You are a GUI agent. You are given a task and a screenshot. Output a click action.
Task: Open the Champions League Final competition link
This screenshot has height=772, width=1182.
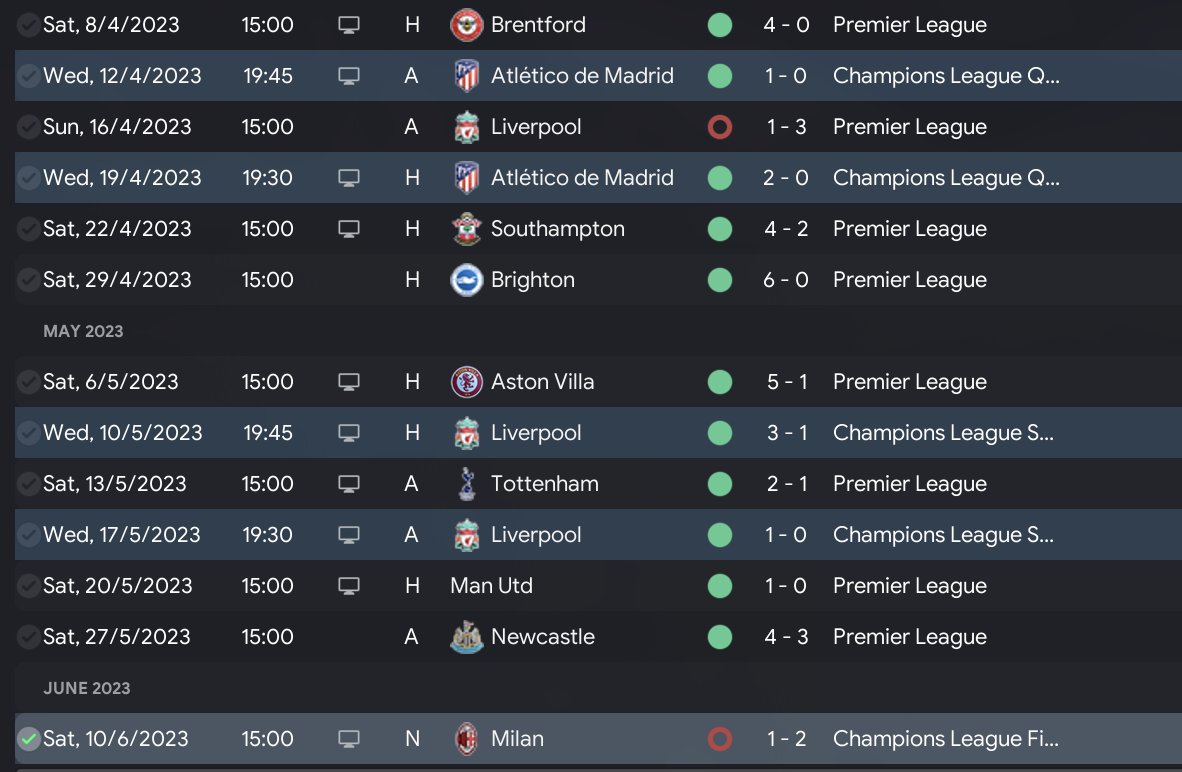point(945,739)
